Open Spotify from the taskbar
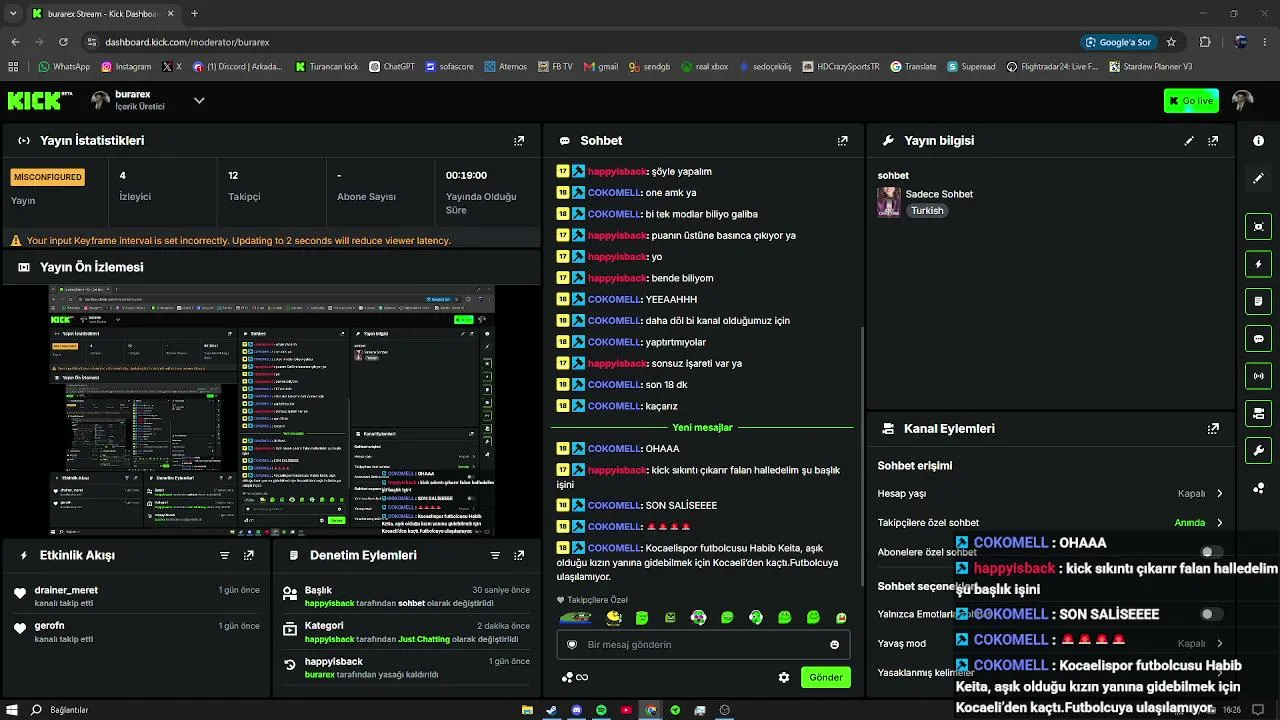The width and height of the screenshot is (1280, 720). pos(601,710)
